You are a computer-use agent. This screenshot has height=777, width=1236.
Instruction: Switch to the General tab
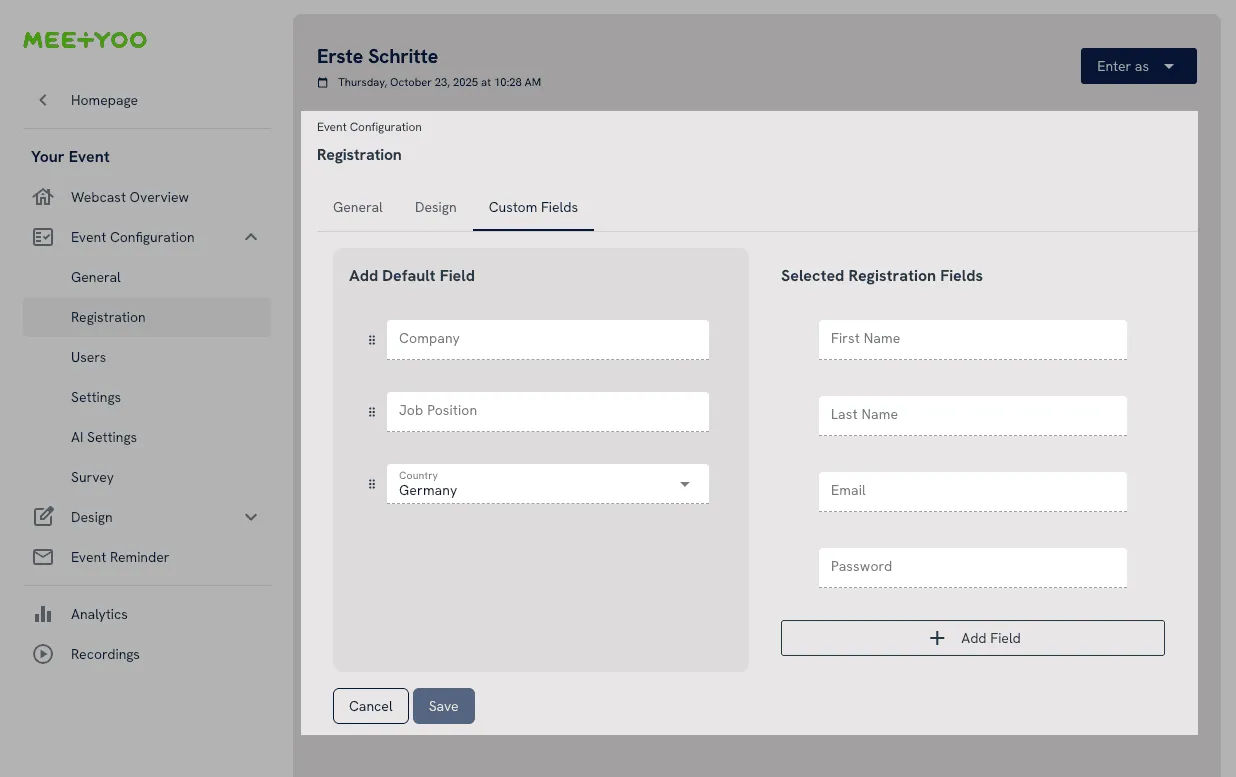(357, 207)
